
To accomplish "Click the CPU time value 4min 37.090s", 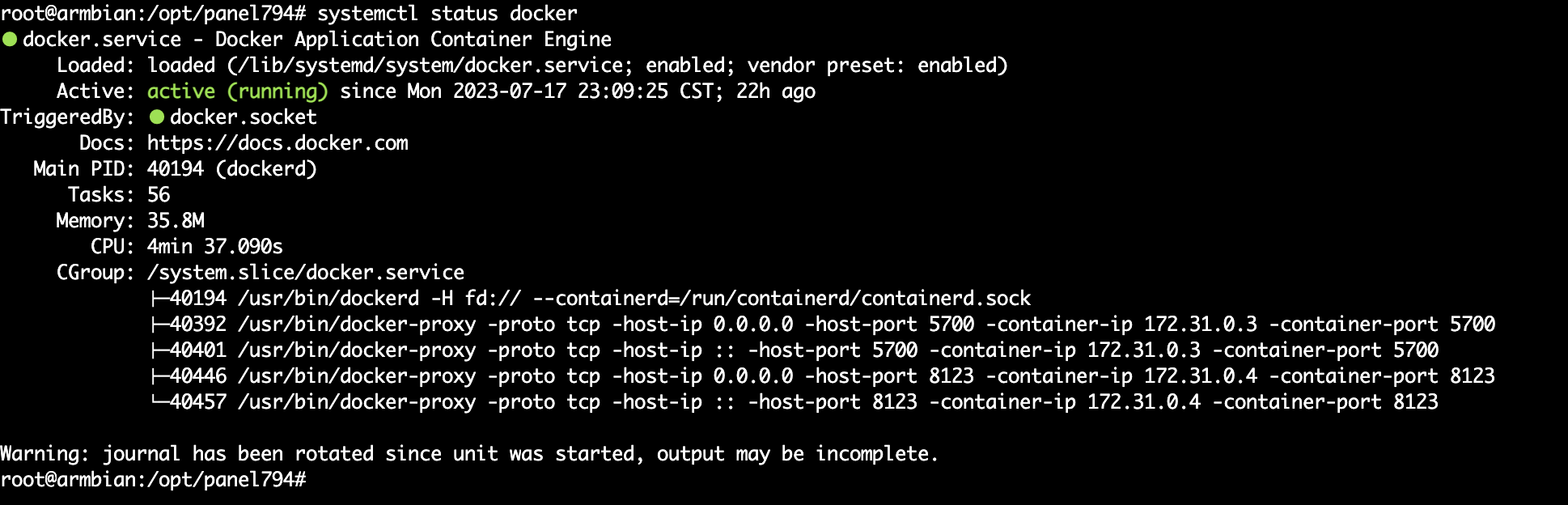I will click(215, 247).
